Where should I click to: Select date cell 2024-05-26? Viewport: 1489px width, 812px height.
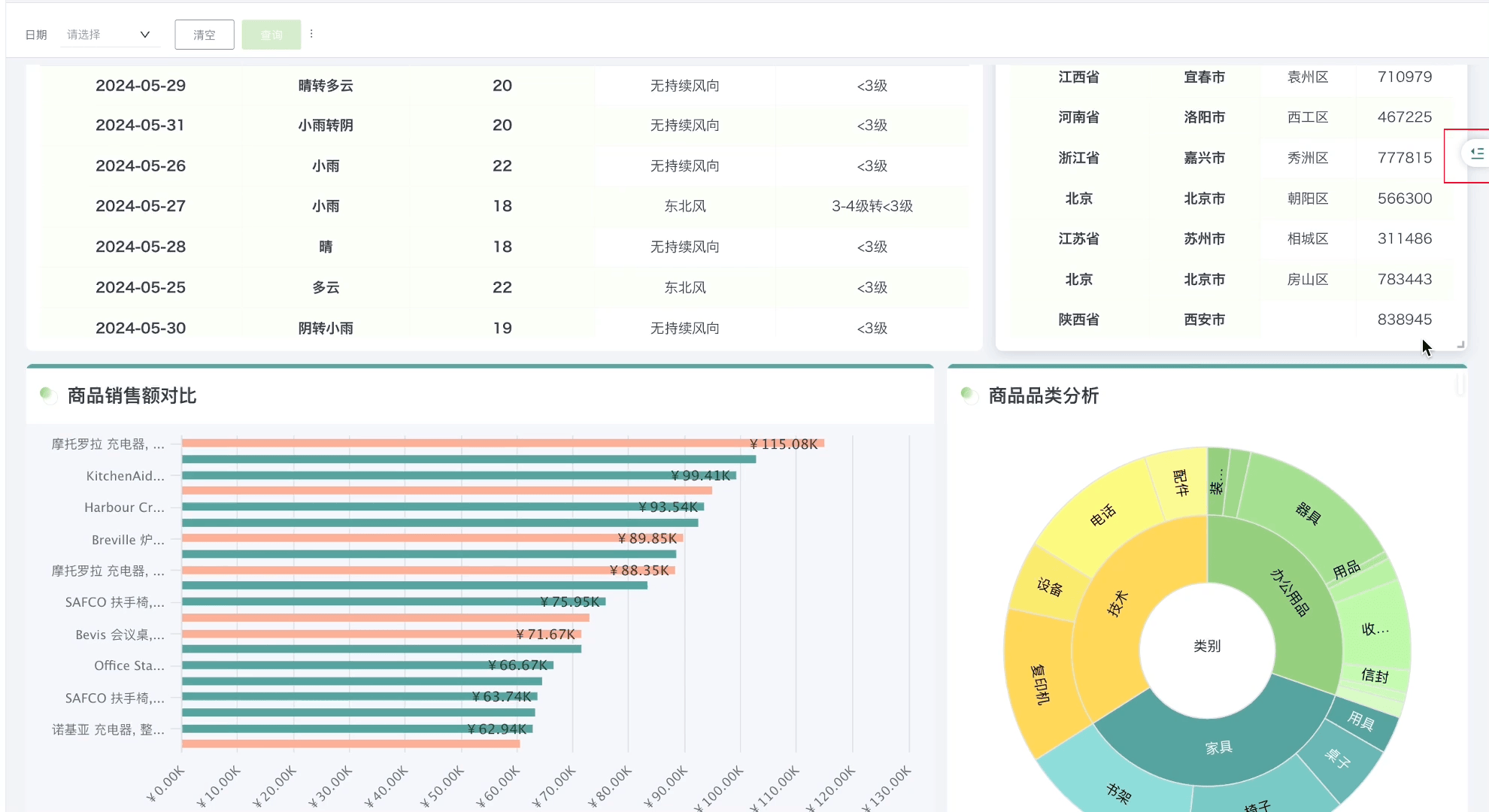click(x=141, y=166)
